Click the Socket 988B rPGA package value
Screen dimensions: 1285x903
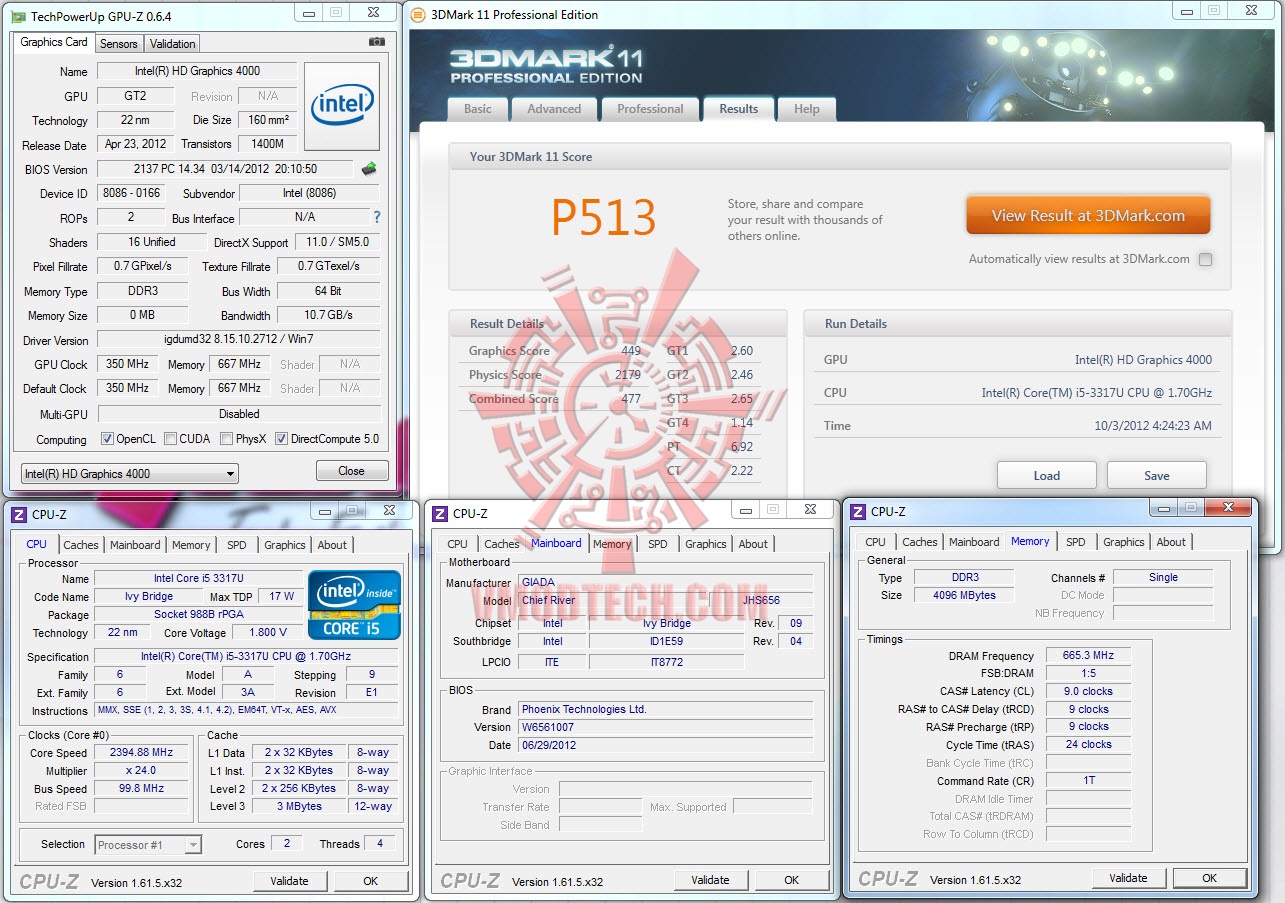coord(198,615)
